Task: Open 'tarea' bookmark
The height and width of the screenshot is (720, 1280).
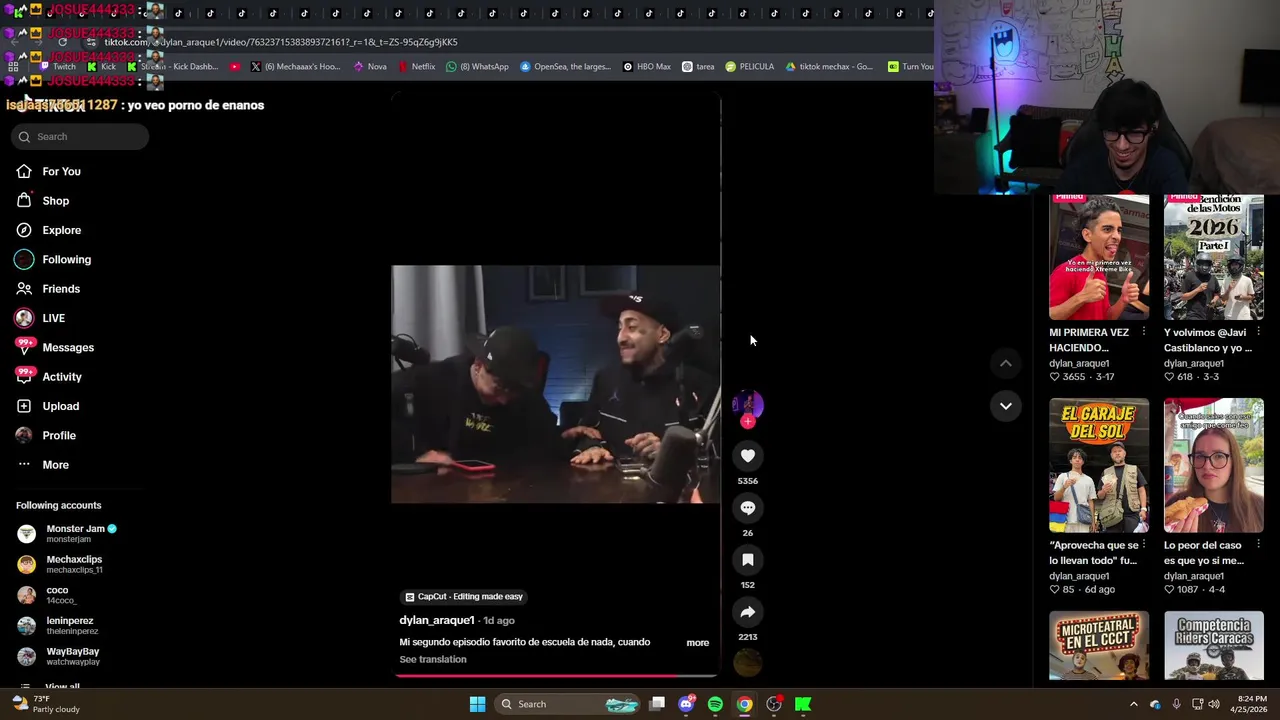Action: (x=698, y=67)
